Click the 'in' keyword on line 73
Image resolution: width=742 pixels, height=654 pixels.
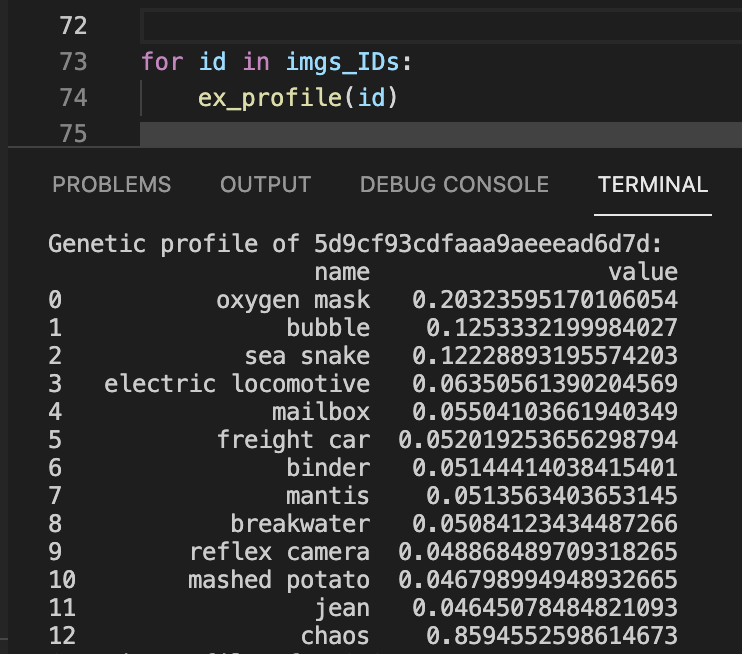256,62
